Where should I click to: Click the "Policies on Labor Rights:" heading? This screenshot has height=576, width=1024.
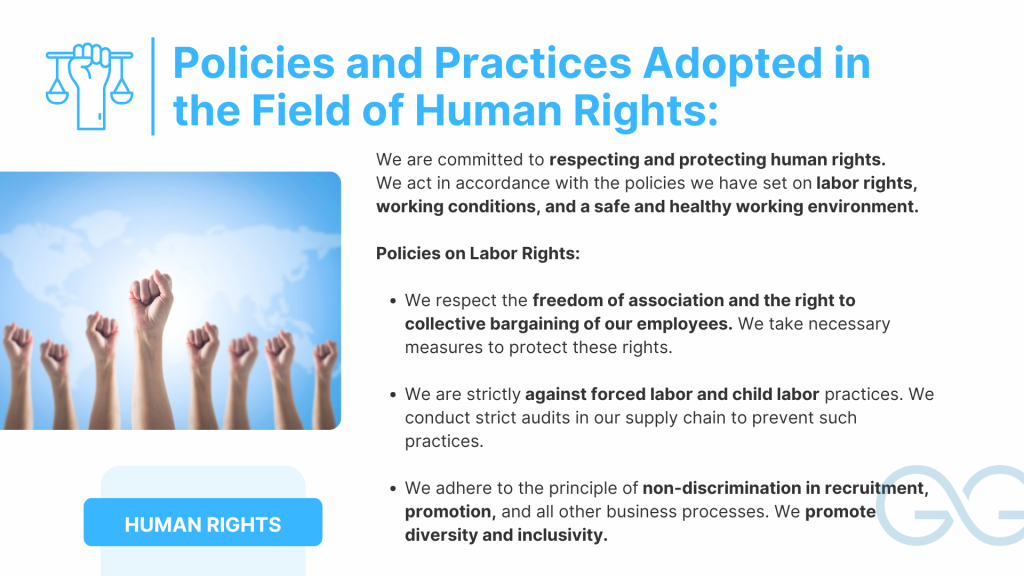(x=477, y=253)
